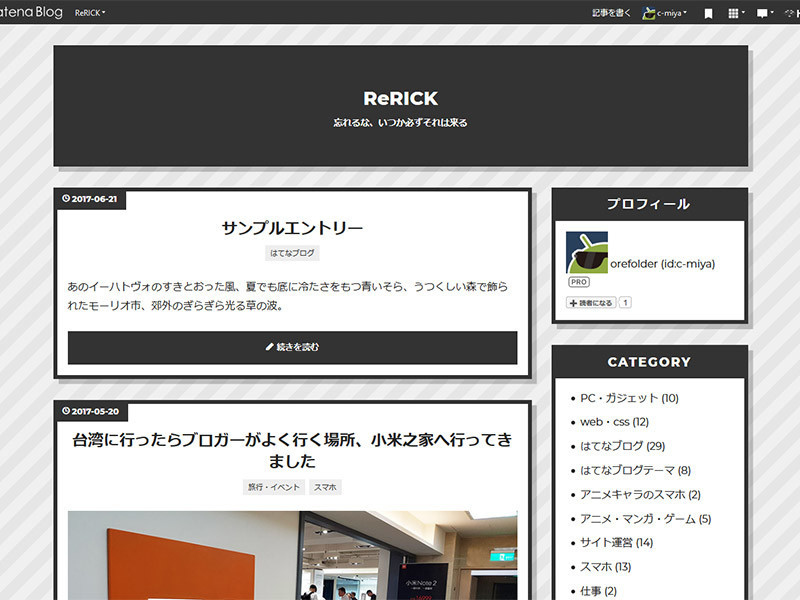This screenshot has width=800, height=600.
Task: Click the blog subtitle 忘れるな、いつか必ずそれは来る
Action: 401,122
